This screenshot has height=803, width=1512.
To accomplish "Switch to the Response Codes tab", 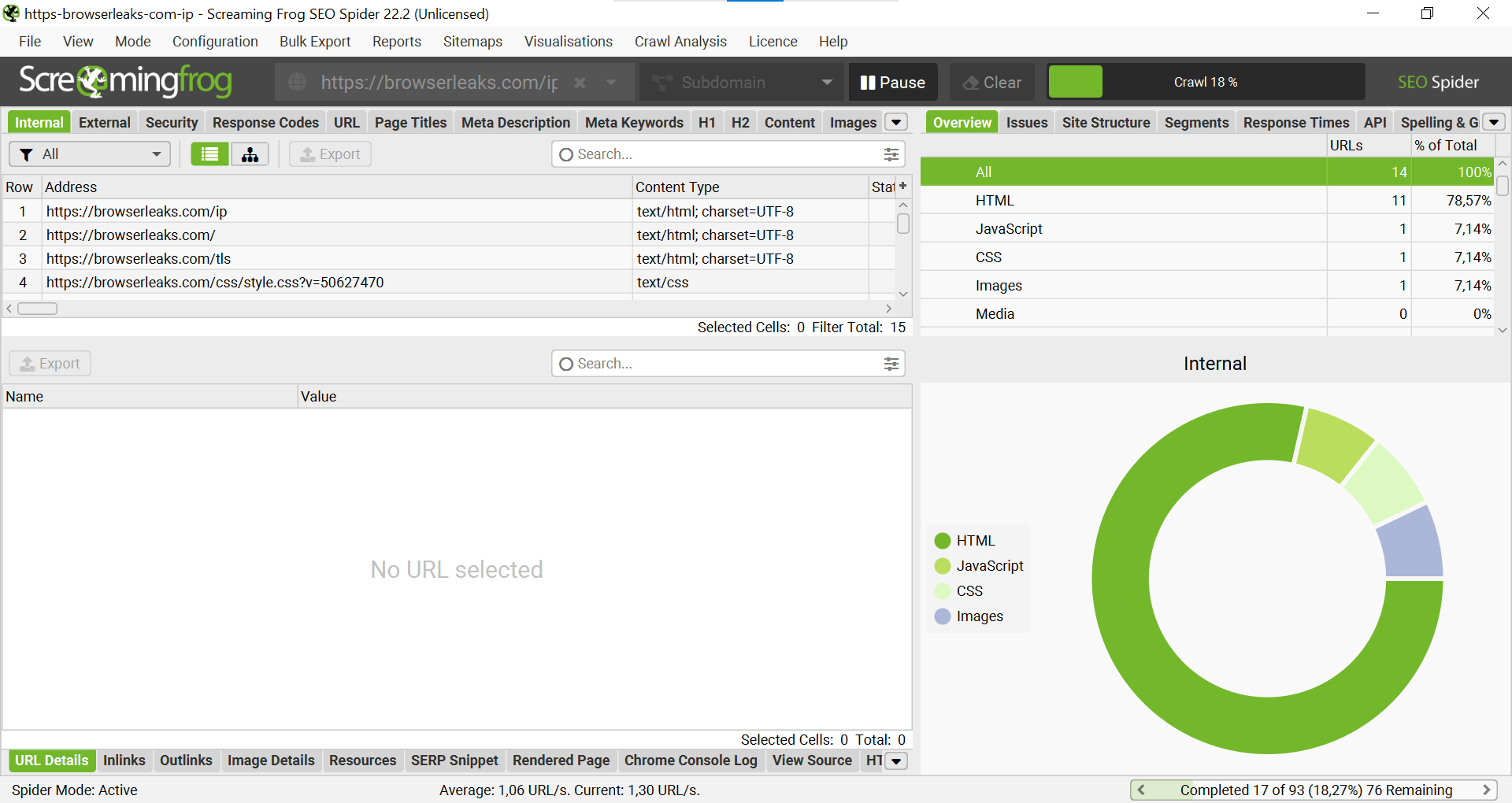I will (x=265, y=122).
